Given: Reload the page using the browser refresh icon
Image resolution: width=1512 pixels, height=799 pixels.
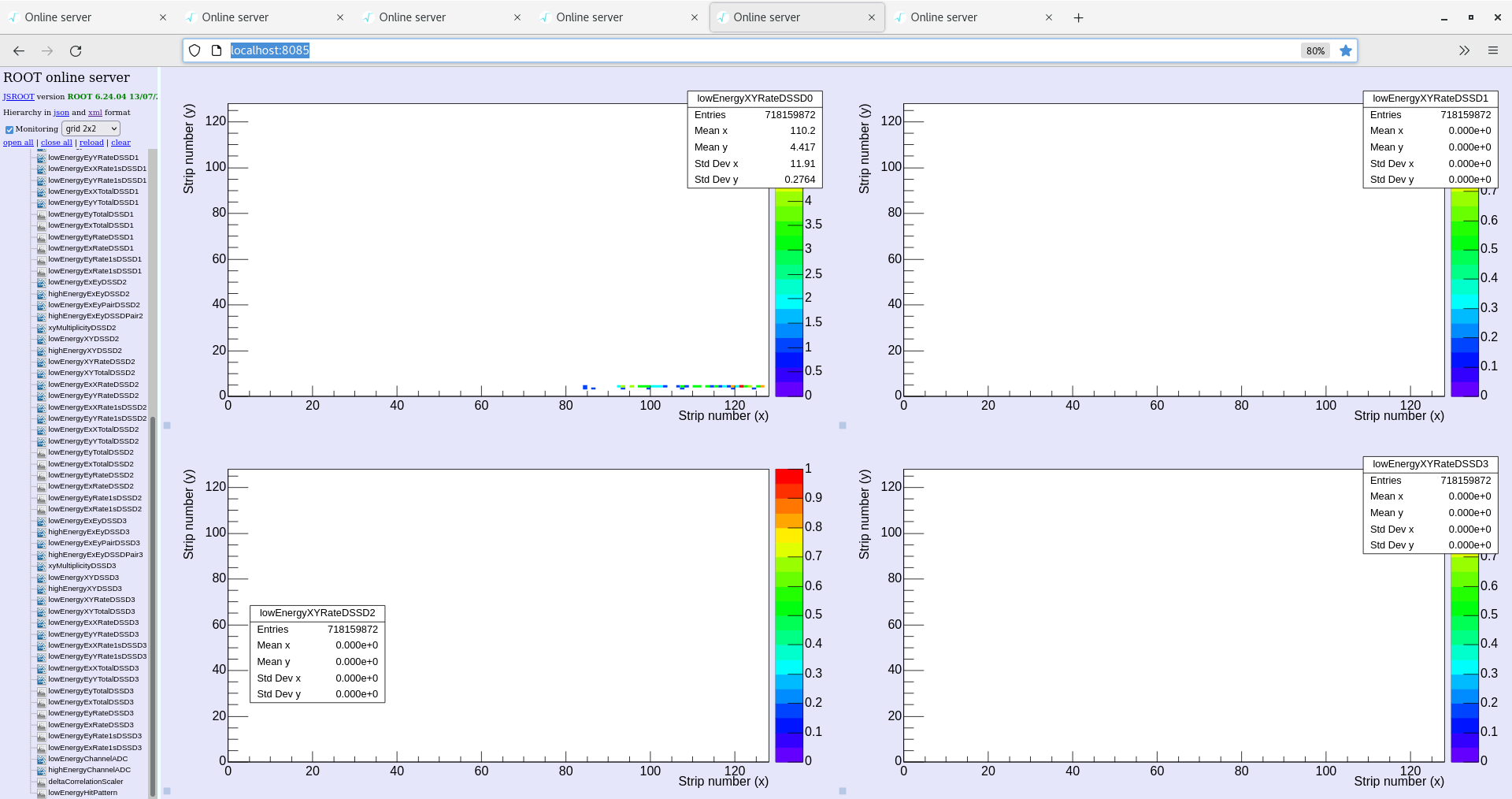Looking at the screenshot, I should (76, 50).
